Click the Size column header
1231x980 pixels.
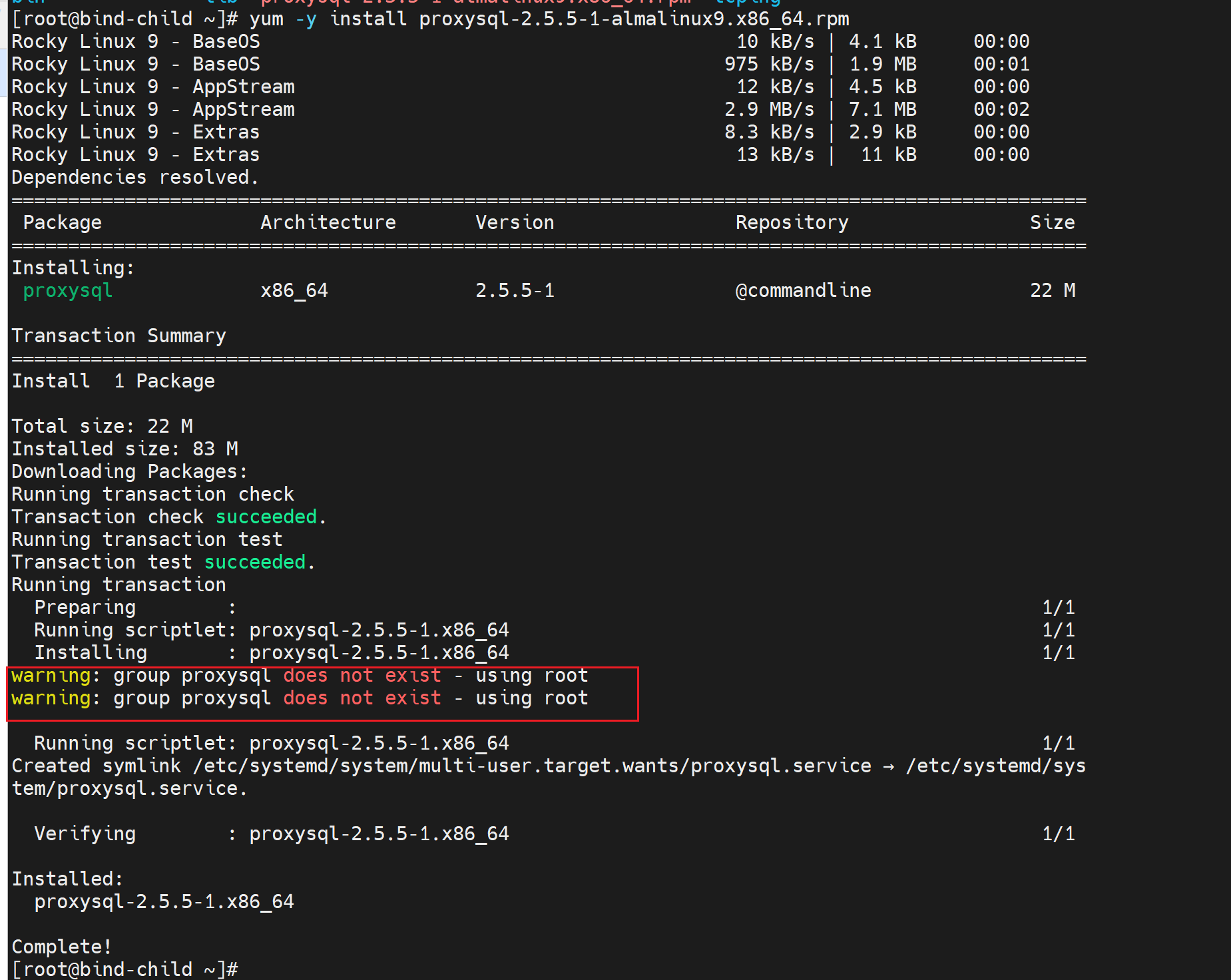[x=1052, y=222]
